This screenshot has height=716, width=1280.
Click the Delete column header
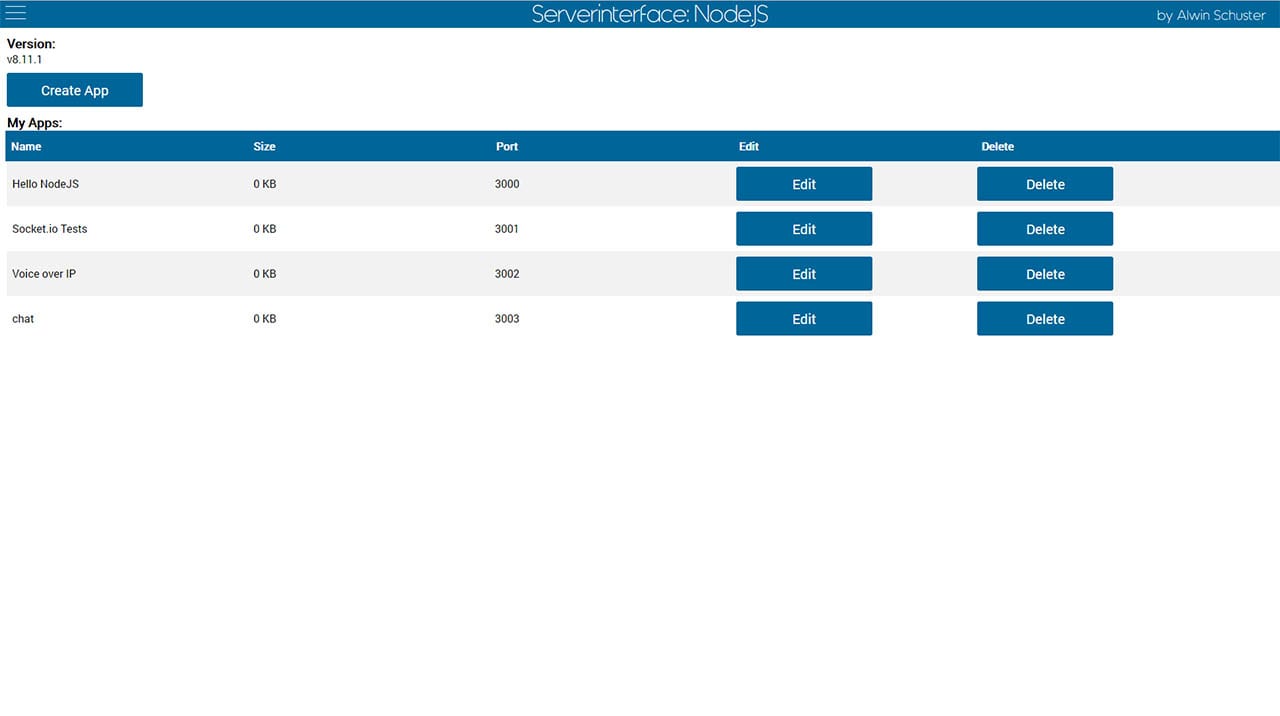tap(998, 146)
